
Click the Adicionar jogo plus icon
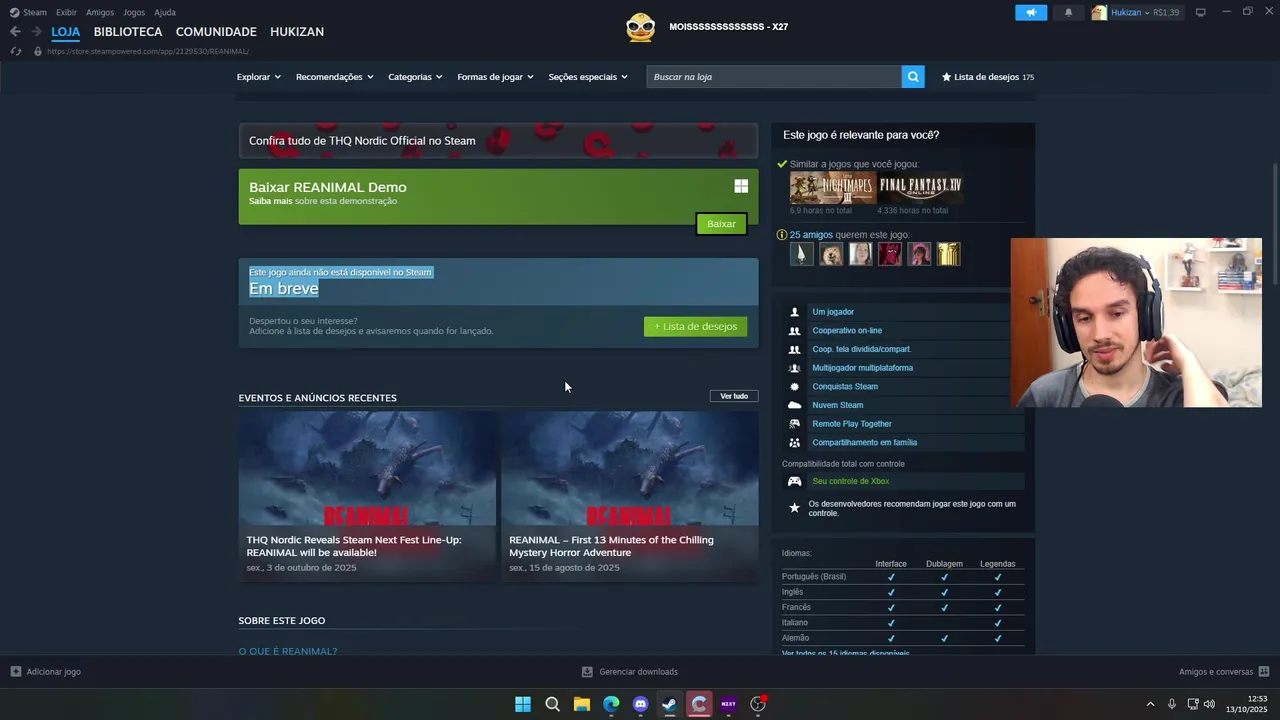(x=15, y=672)
